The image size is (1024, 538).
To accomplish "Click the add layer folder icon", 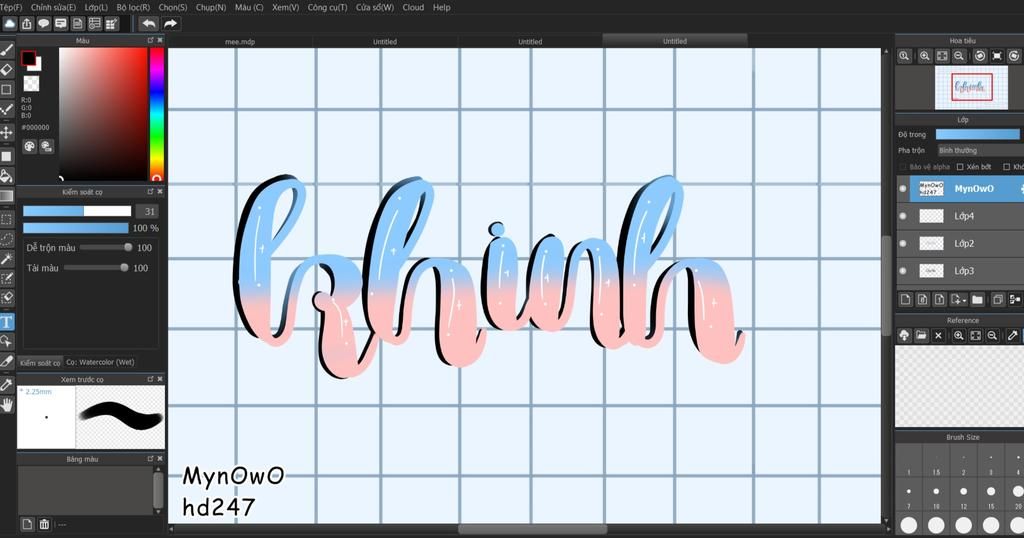I will (x=977, y=300).
